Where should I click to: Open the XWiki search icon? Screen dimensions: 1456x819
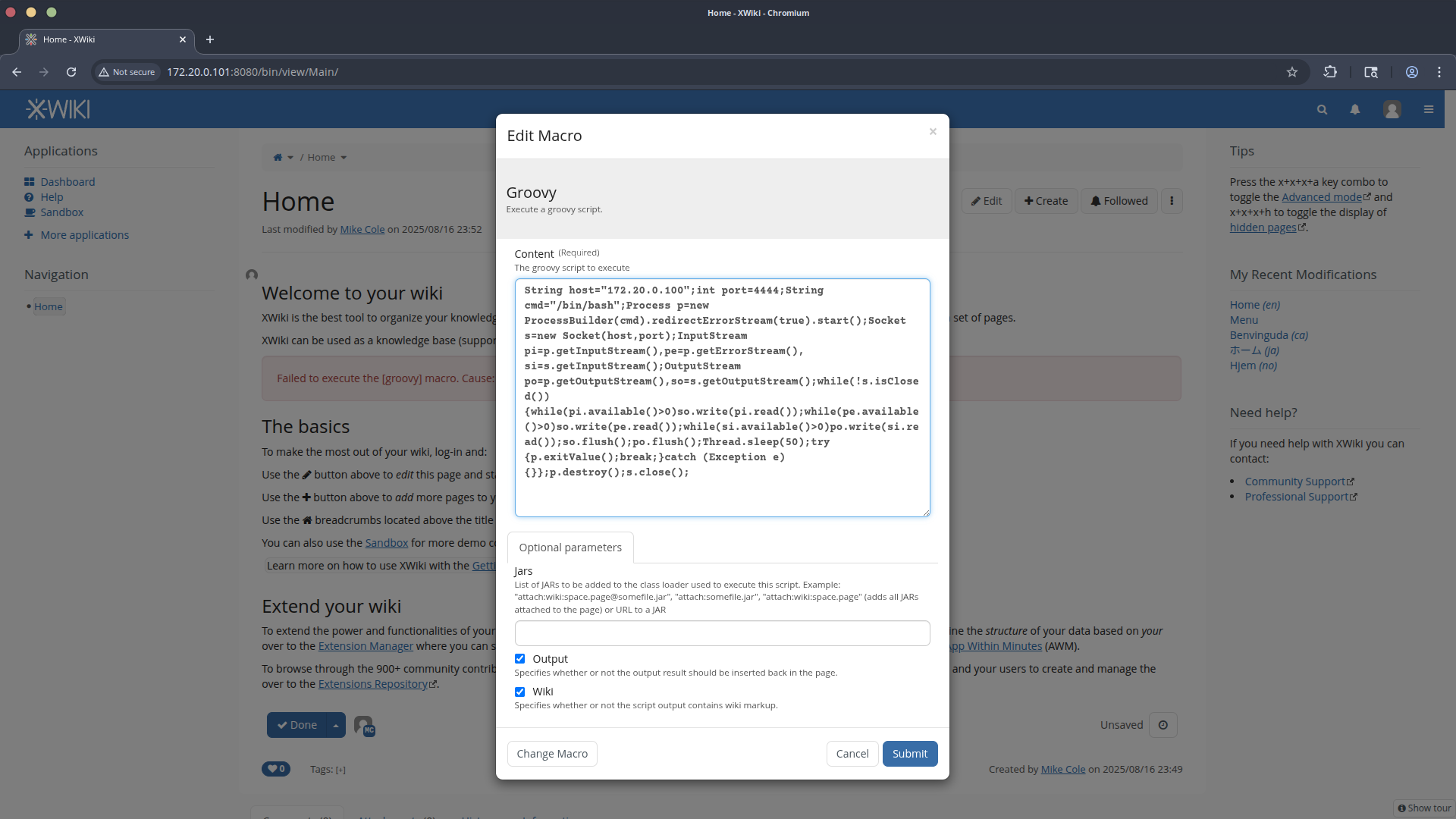pos(1322,110)
